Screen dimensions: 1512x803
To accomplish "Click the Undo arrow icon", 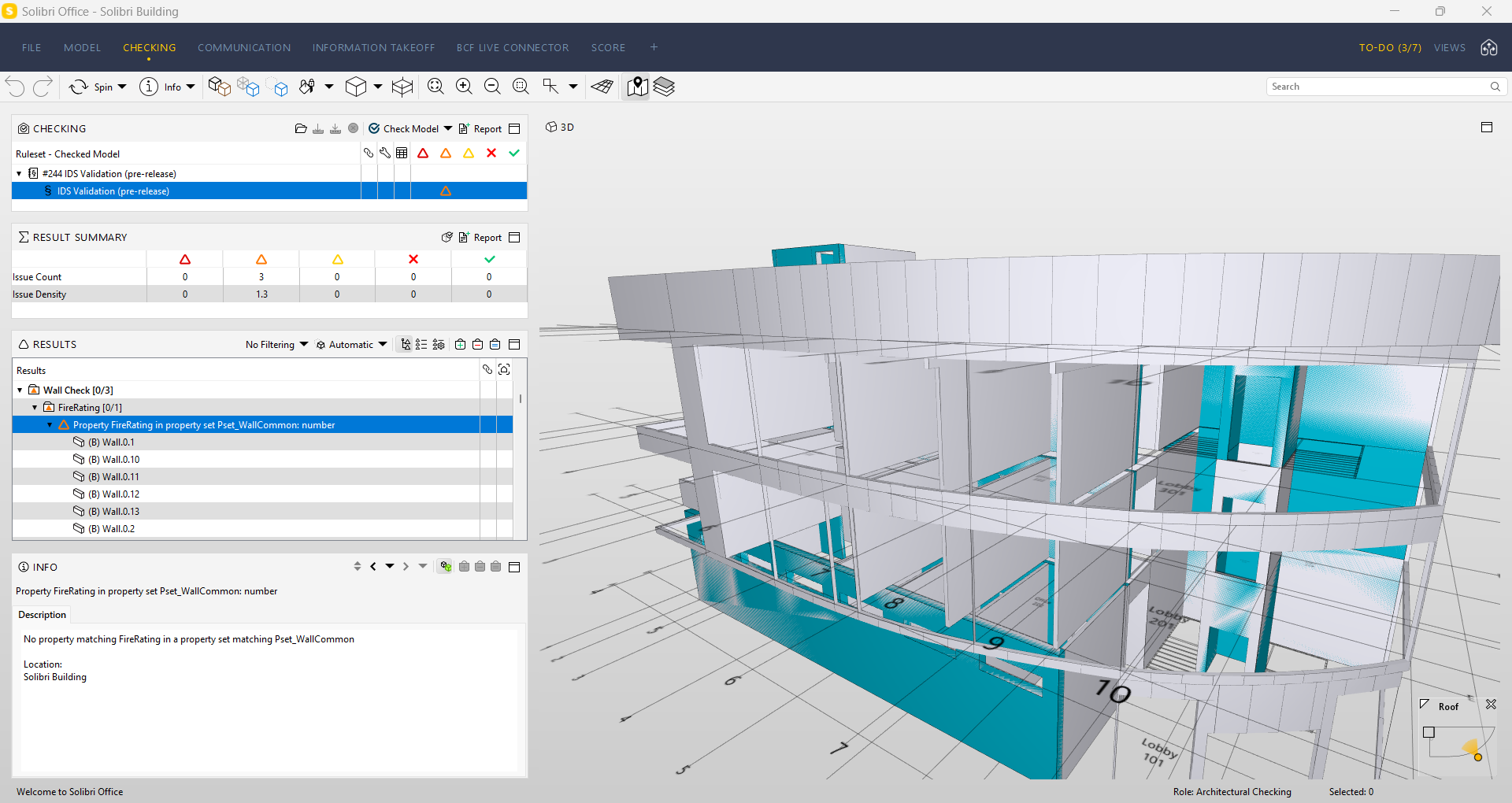I will 16,87.
